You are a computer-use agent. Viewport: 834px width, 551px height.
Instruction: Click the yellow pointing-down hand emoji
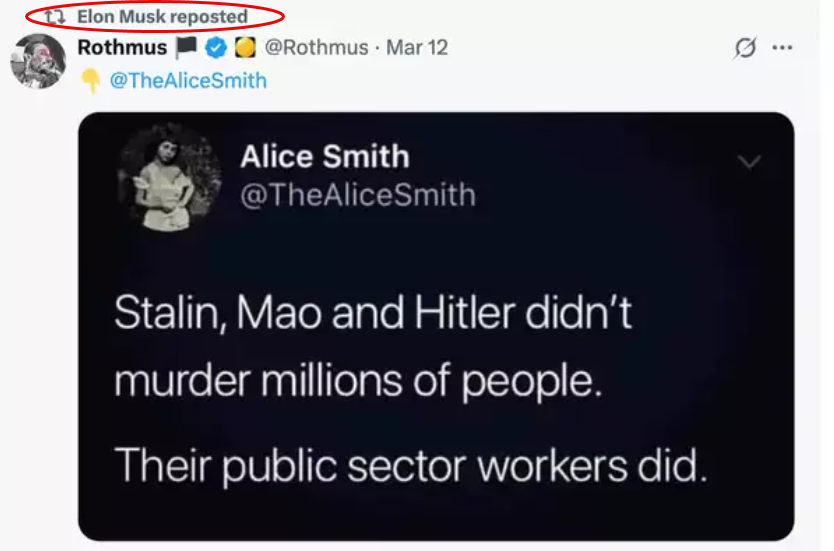pos(90,81)
